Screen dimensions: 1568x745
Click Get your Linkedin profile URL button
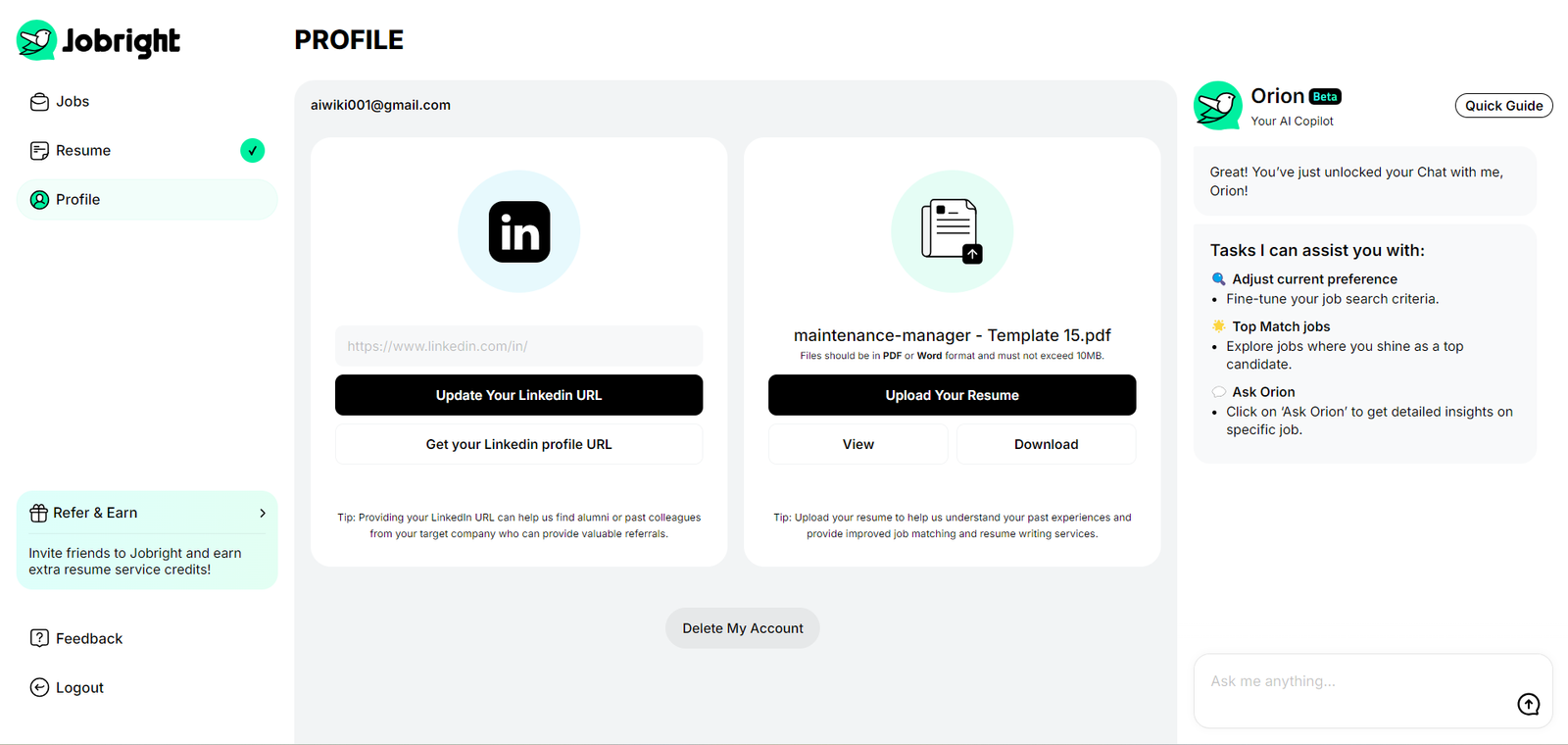tap(518, 444)
